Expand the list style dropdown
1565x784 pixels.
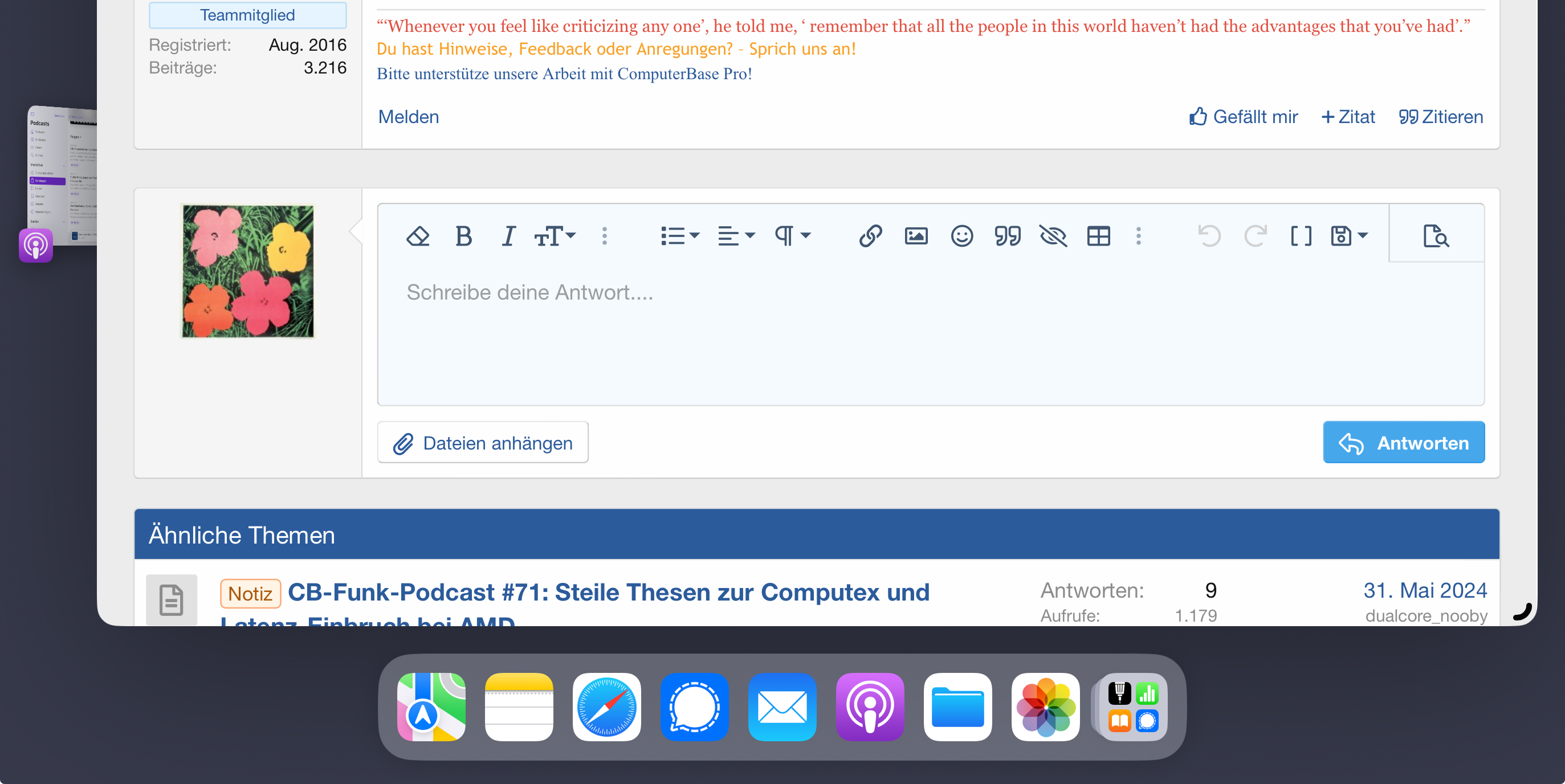[679, 236]
